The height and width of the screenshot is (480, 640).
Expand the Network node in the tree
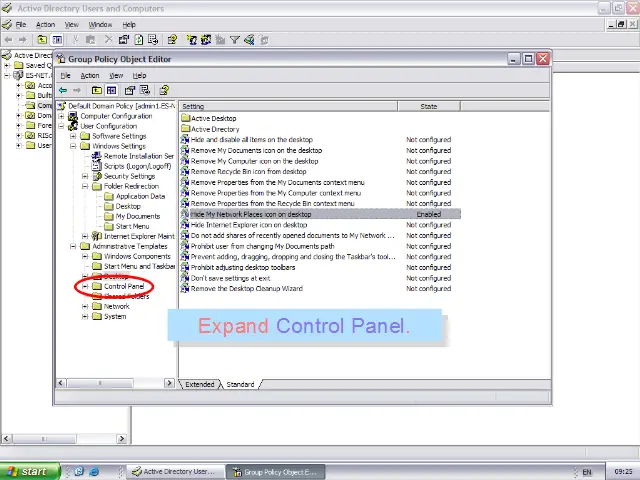[85, 307]
